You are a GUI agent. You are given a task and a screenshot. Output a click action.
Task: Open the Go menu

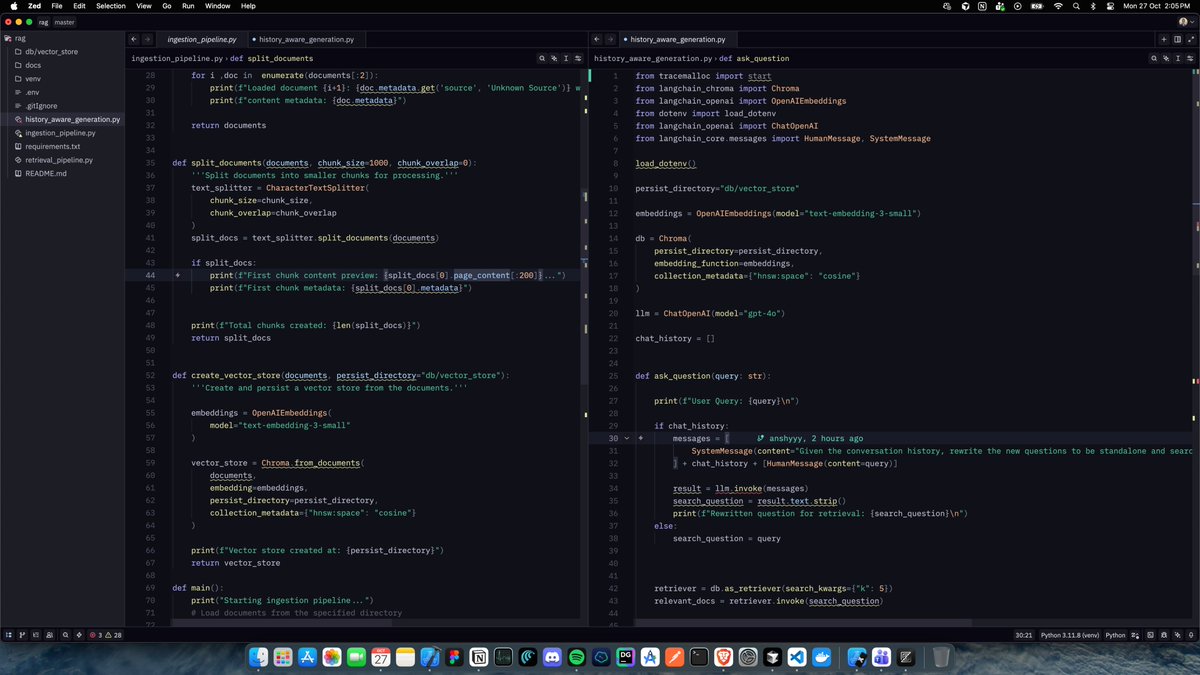pos(166,6)
